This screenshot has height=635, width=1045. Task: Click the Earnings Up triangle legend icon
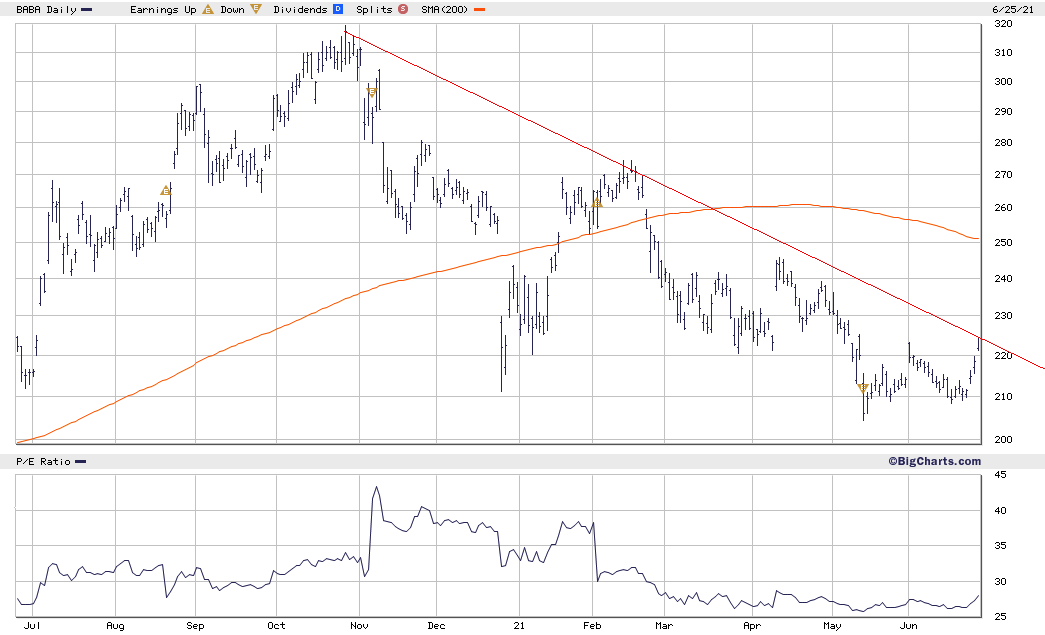pos(208,9)
